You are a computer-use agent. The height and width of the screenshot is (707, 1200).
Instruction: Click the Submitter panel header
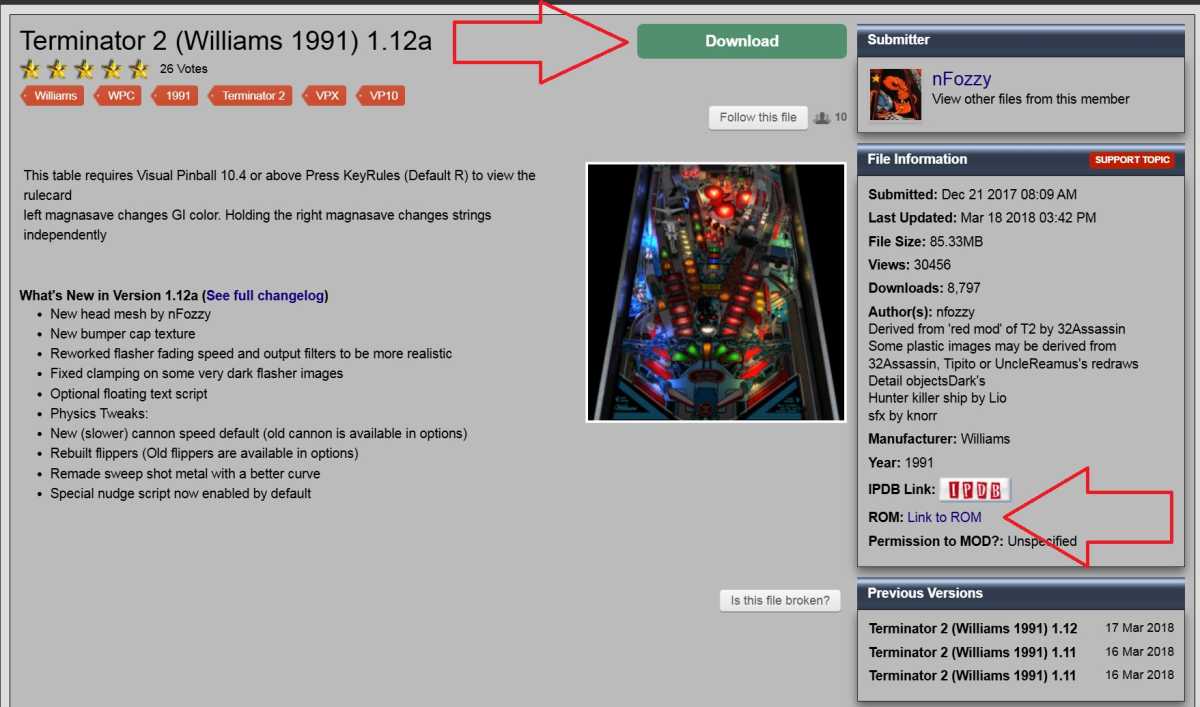click(1019, 40)
